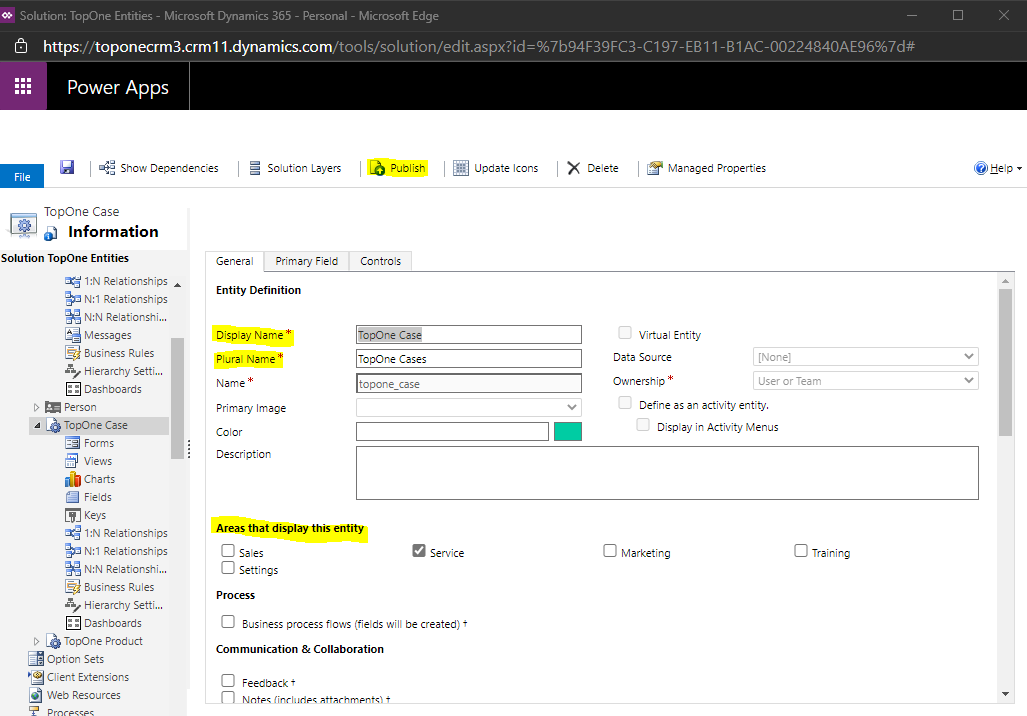Check the Sales display area
This screenshot has width=1027, height=716.
click(228, 550)
